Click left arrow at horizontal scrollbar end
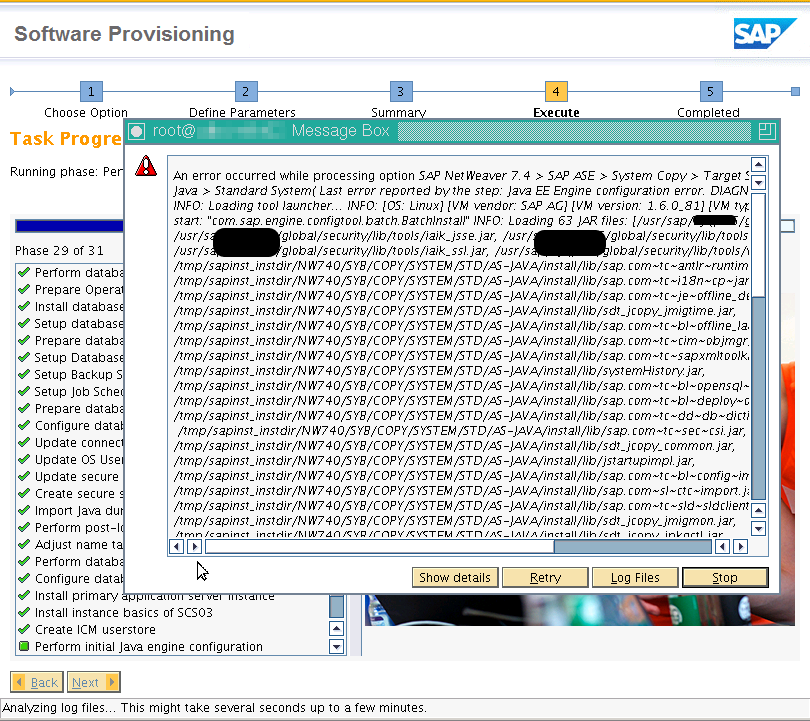Viewport: 810px width, 721px height. tap(722, 546)
